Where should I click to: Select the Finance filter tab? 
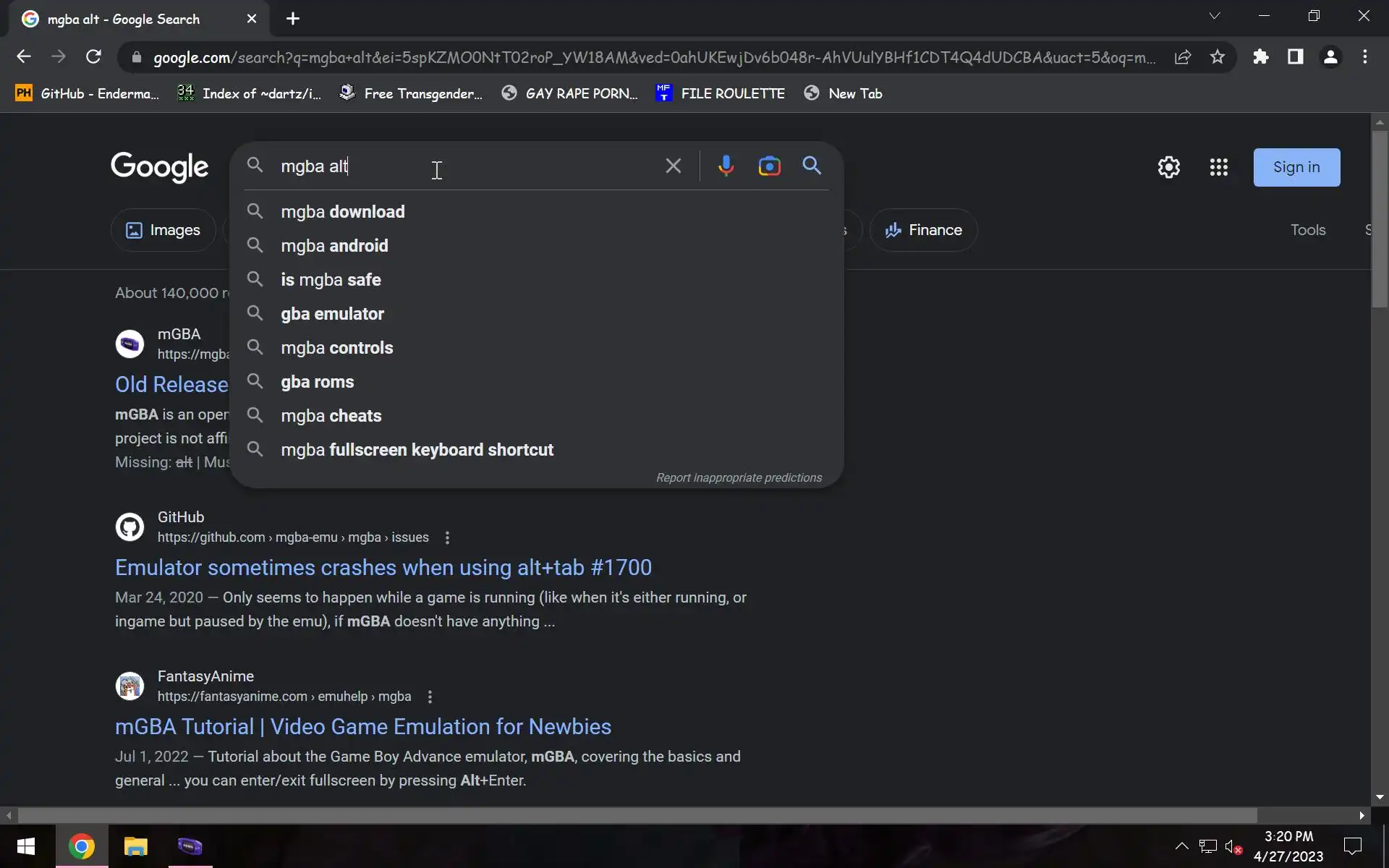(923, 230)
